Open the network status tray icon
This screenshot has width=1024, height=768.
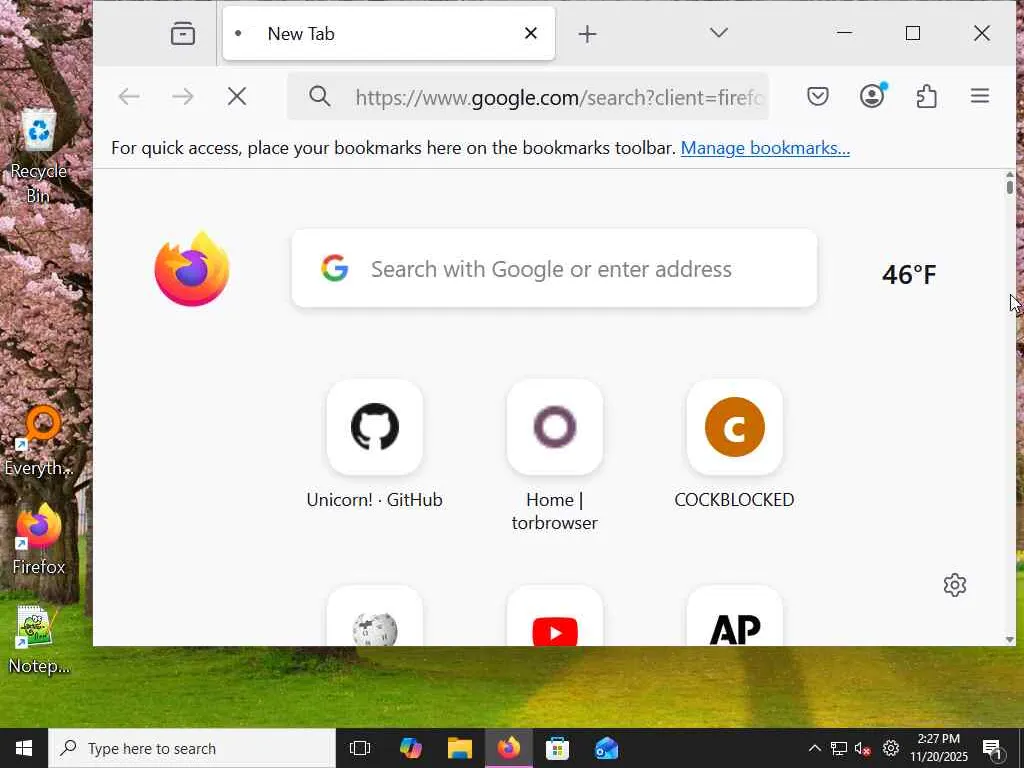pyautogui.click(x=839, y=748)
